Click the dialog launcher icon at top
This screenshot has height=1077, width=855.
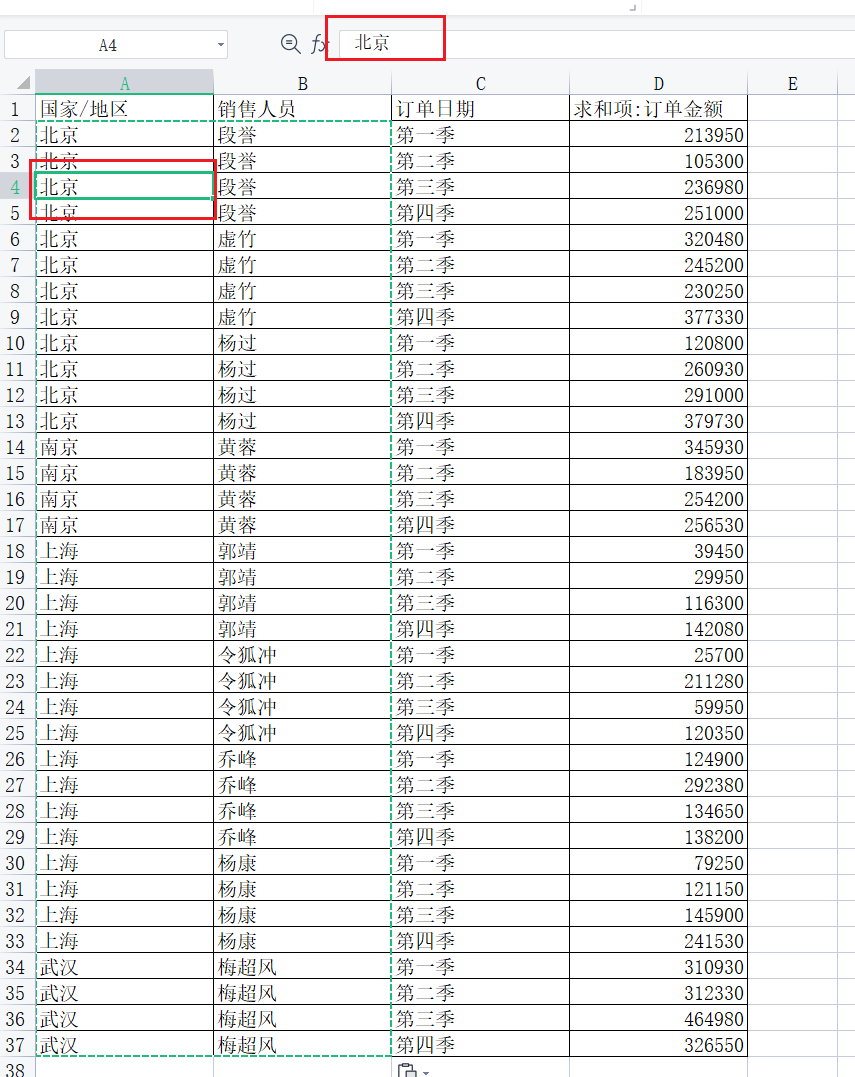[x=632, y=7]
